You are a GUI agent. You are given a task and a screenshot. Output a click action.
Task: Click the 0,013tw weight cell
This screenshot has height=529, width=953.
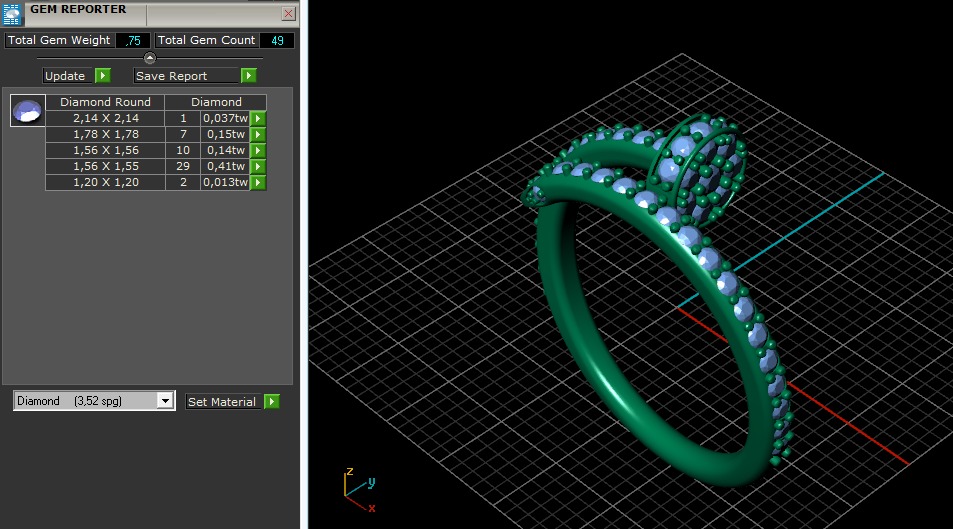[x=225, y=182]
